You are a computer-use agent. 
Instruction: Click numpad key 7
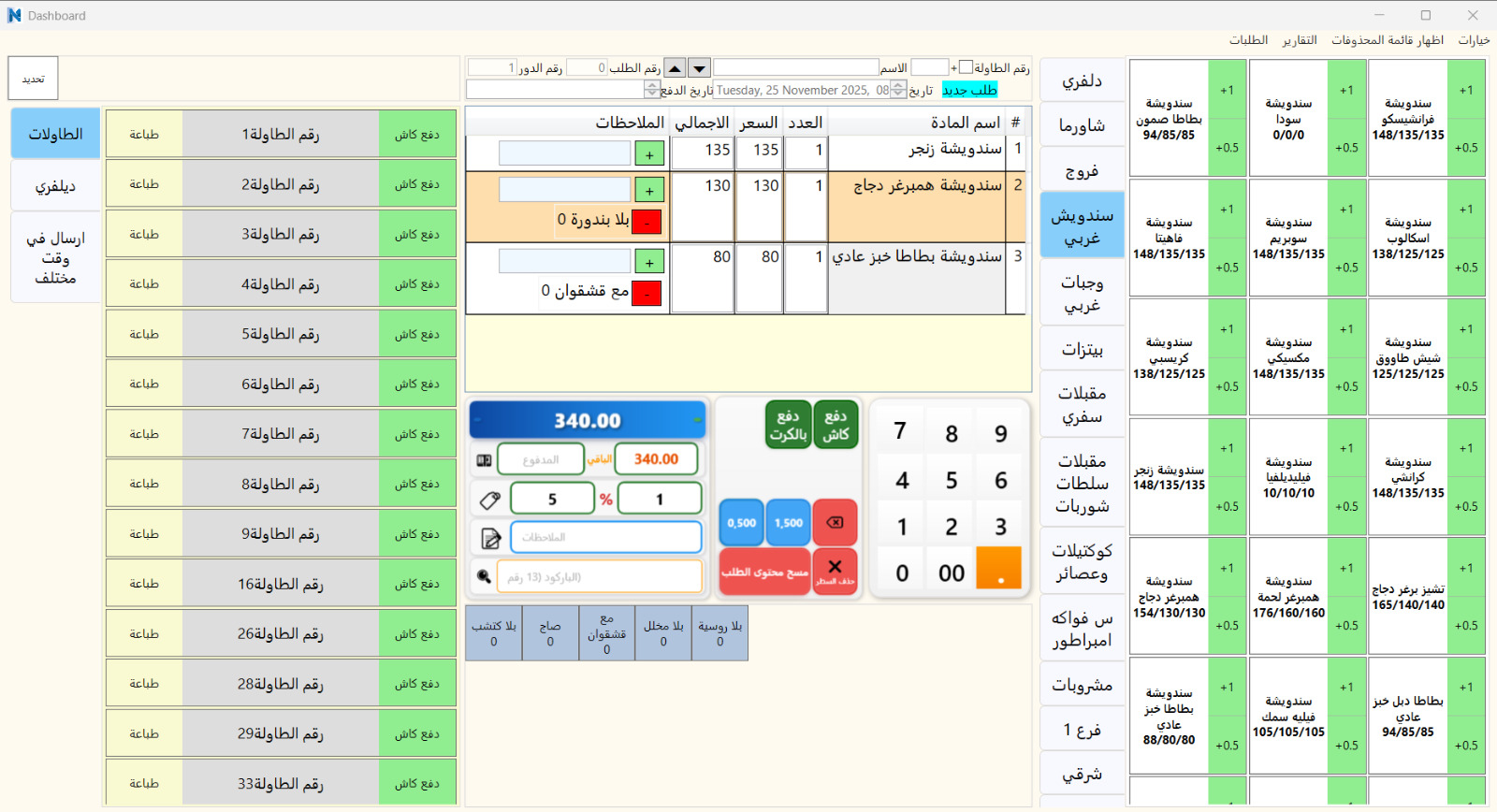[x=900, y=430]
